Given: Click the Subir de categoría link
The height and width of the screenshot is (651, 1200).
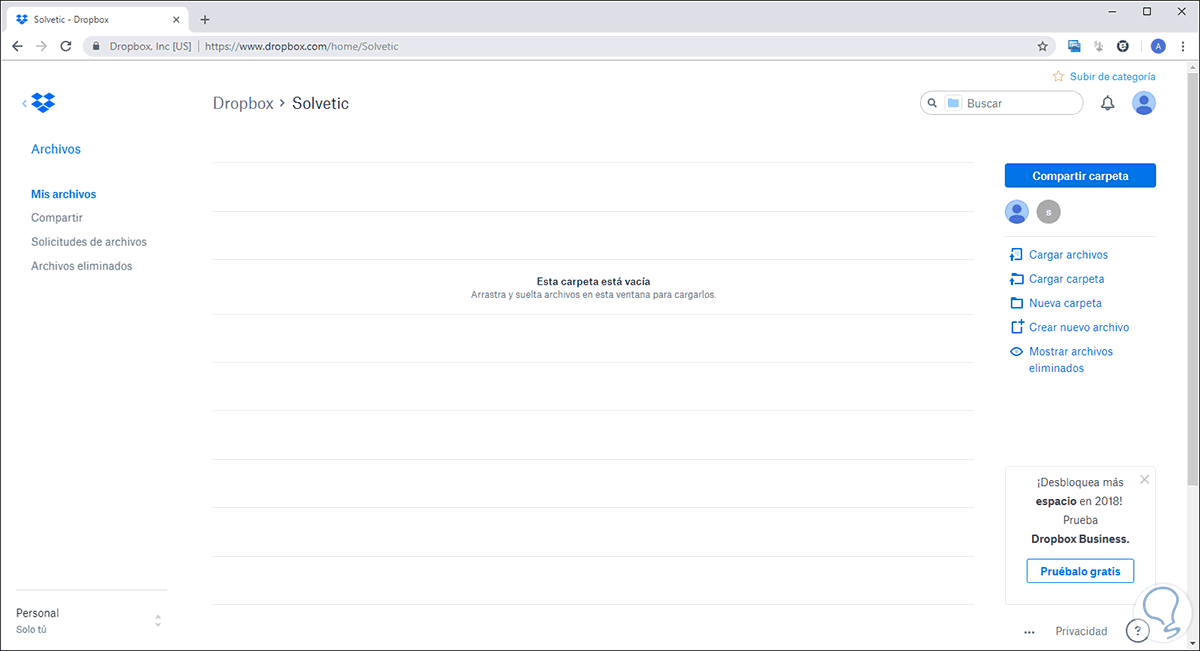Looking at the screenshot, I should pyautogui.click(x=1112, y=76).
